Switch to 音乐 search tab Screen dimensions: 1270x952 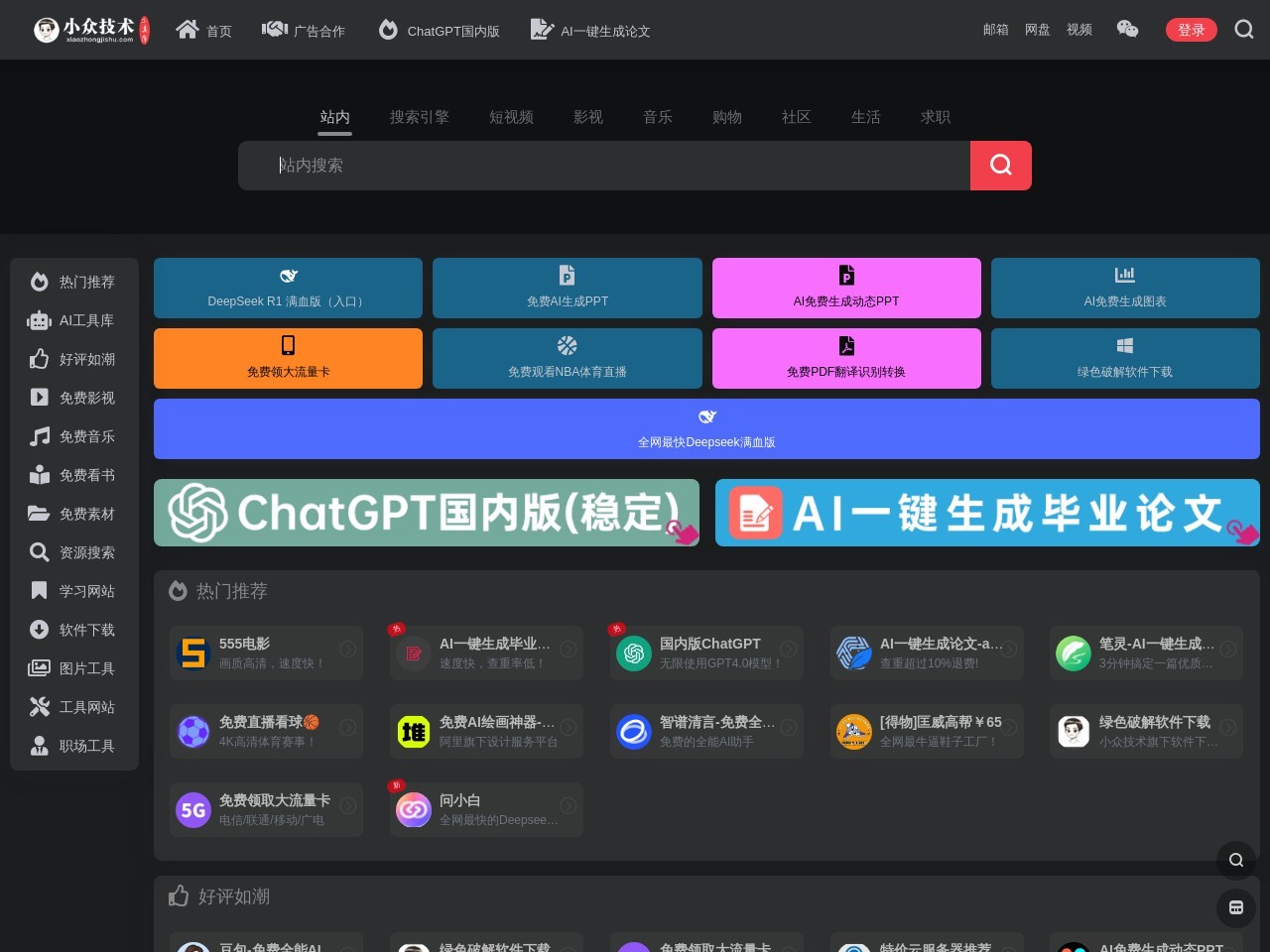point(658,117)
